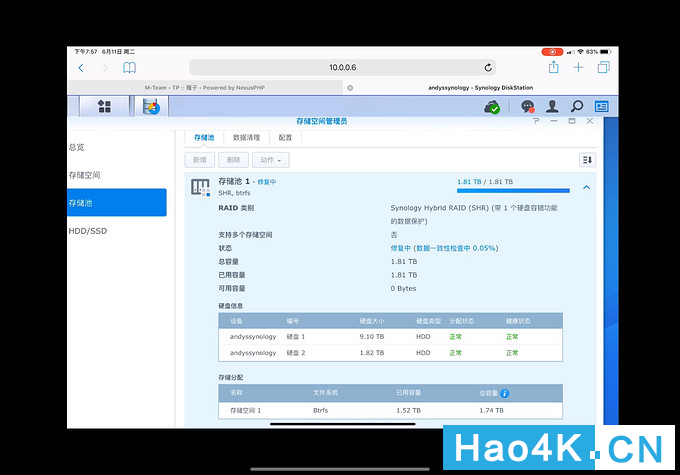Viewport: 680px width, 475px height.
Task: Reload the 10.0.0.6 page
Action: [488, 67]
